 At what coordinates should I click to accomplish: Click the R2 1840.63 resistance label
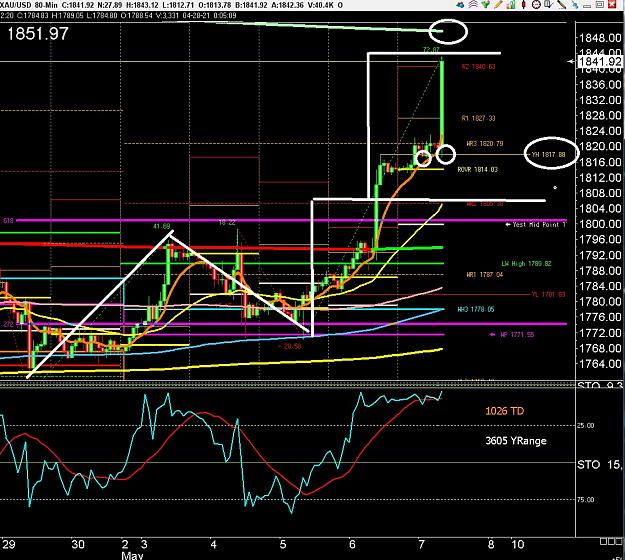[x=478, y=67]
